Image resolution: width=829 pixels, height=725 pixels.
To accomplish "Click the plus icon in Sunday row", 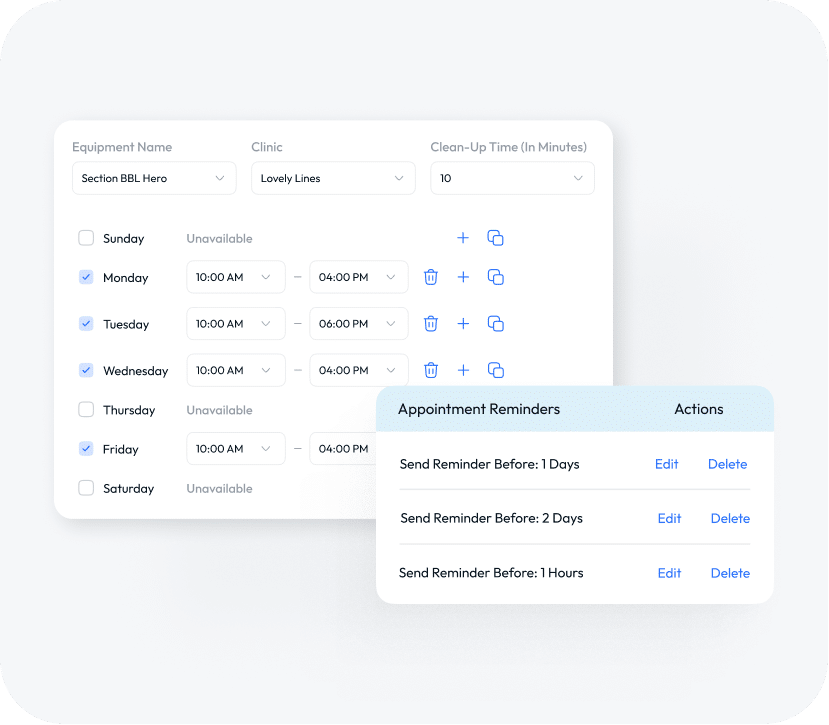I will coord(463,238).
